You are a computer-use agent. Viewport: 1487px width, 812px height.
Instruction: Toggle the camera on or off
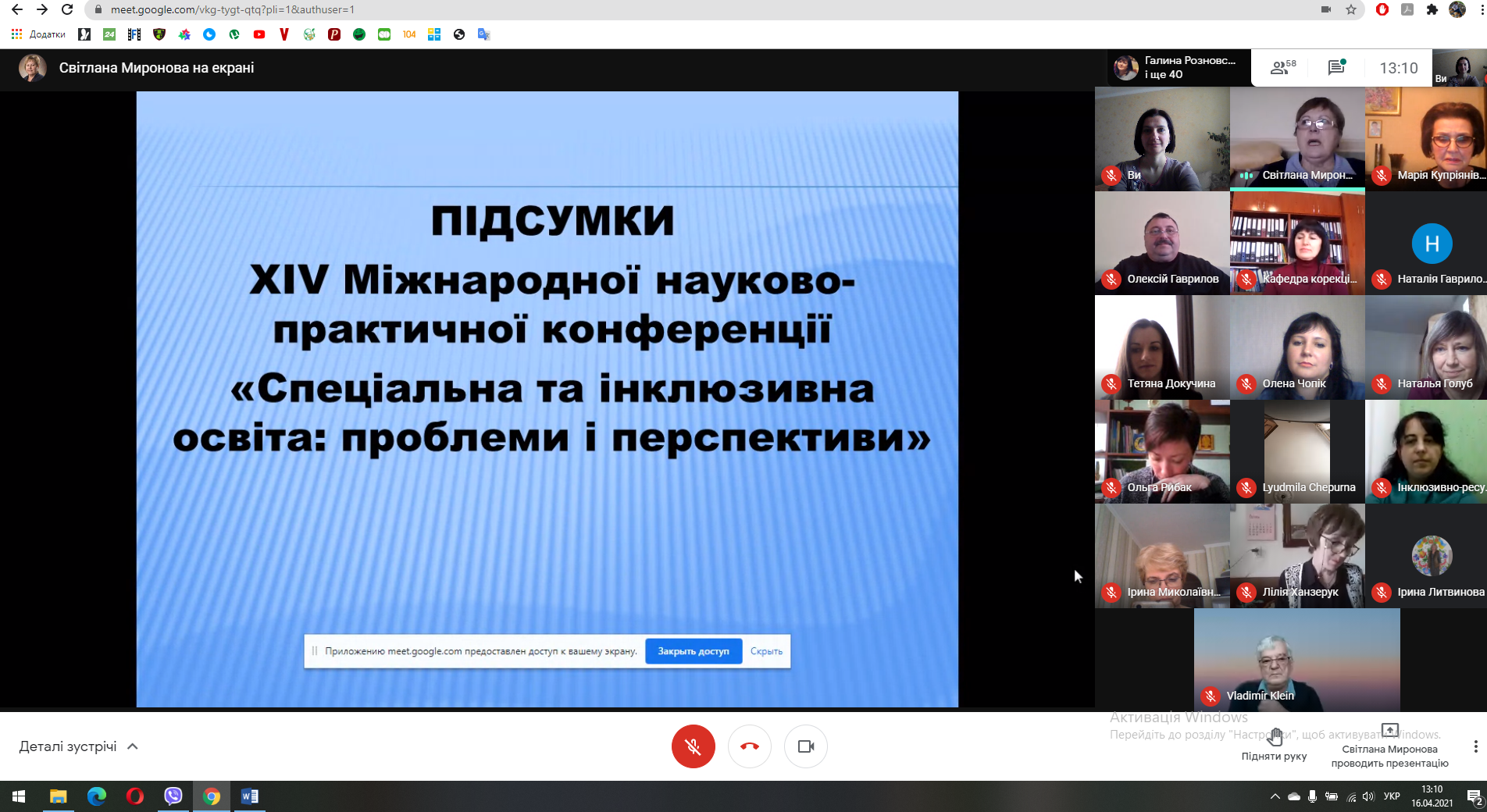coord(805,746)
